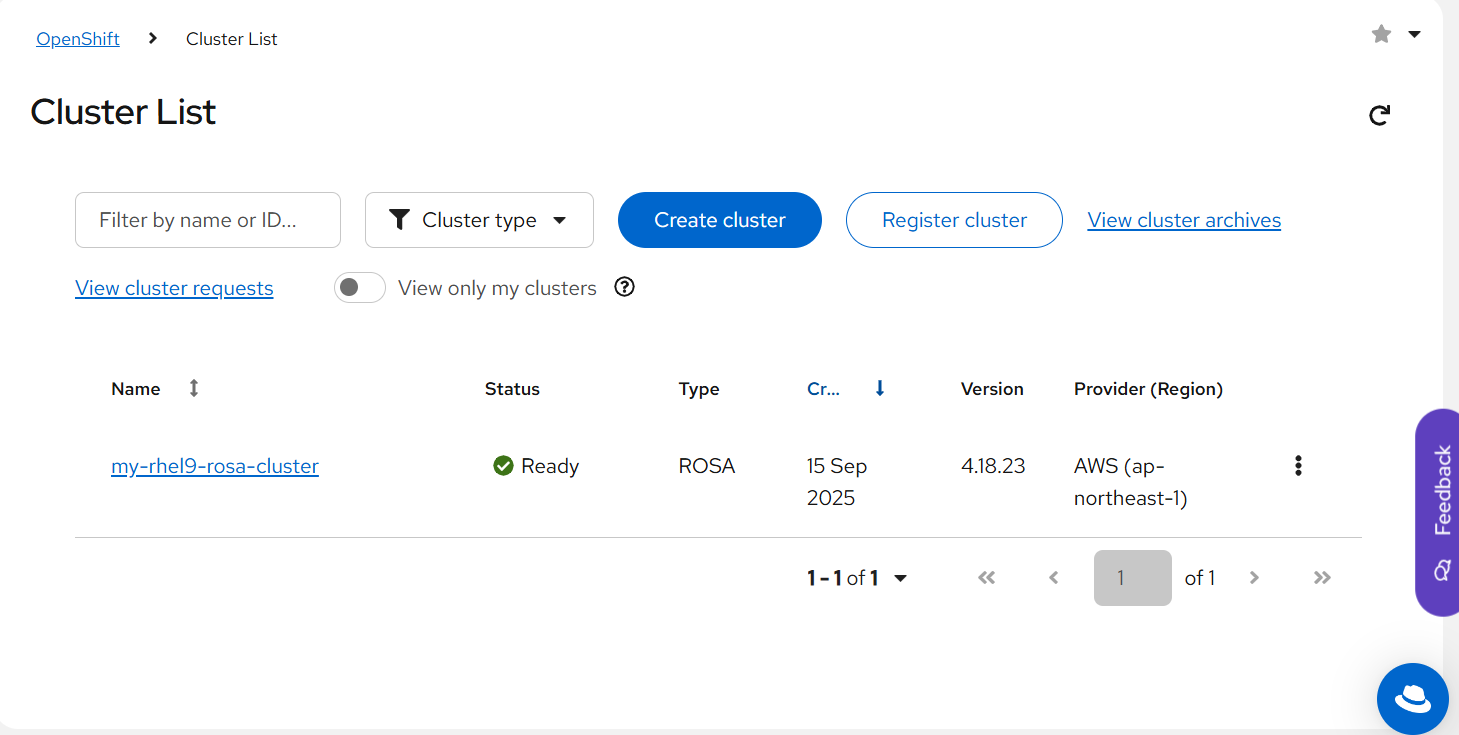Go to next page arrow
Viewport: 1459px width, 735px height.
[1254, 578]
